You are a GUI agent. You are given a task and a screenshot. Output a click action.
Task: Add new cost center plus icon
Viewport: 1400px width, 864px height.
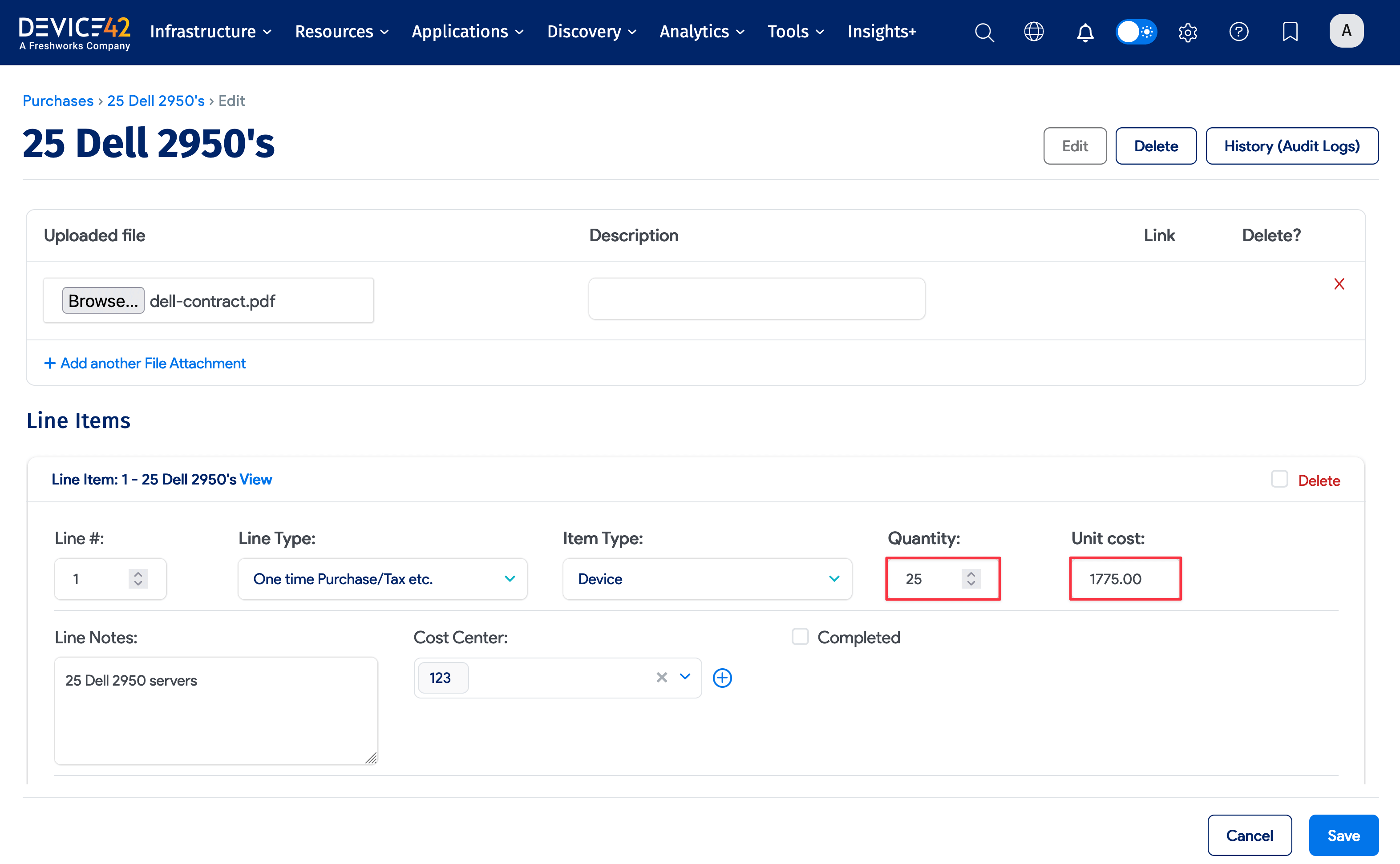tap(722, 678)
